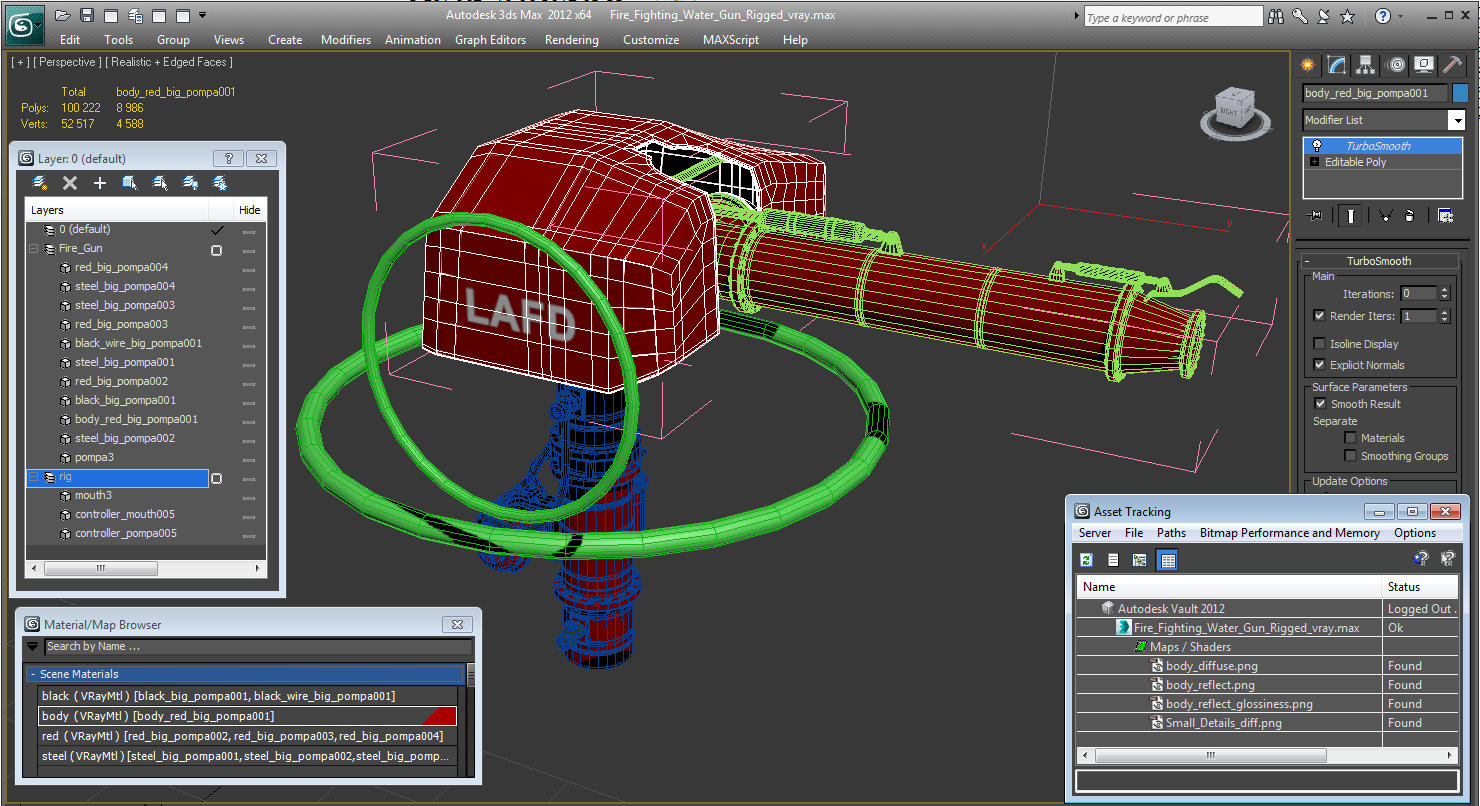Click the Favorites star icon

[x=1347, y=16]
